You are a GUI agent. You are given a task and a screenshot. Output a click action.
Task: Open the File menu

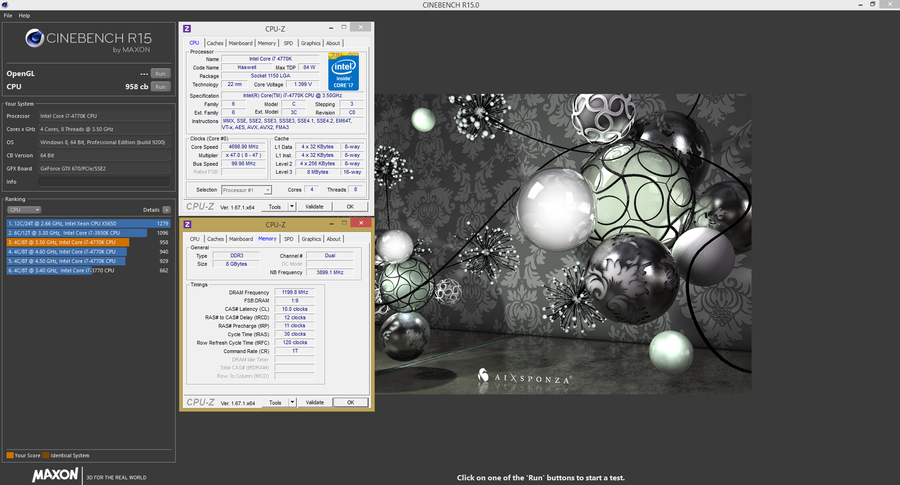[x=8, y=15]
